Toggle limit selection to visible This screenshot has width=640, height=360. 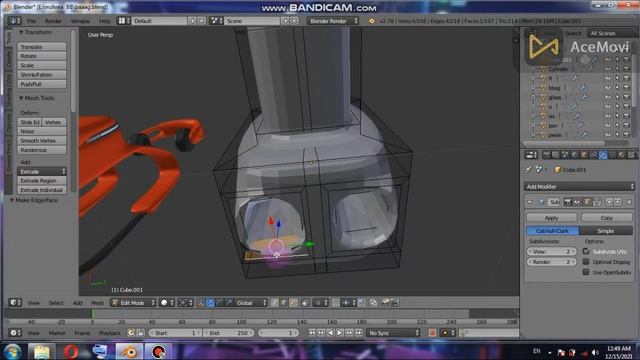305,302
